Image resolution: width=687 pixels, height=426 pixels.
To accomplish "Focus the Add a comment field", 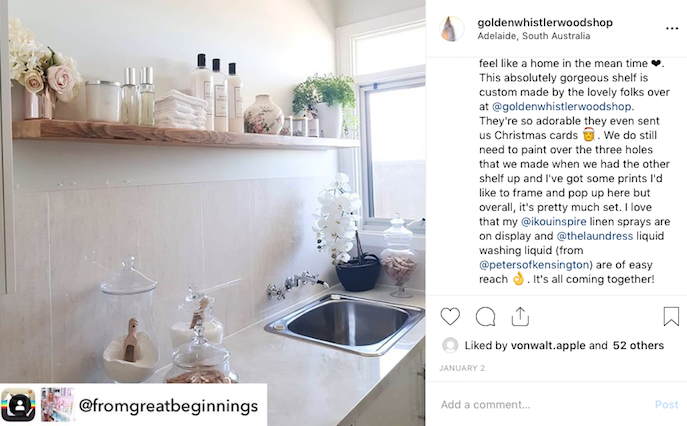I will pyautogui.click(x=543, y=404).
